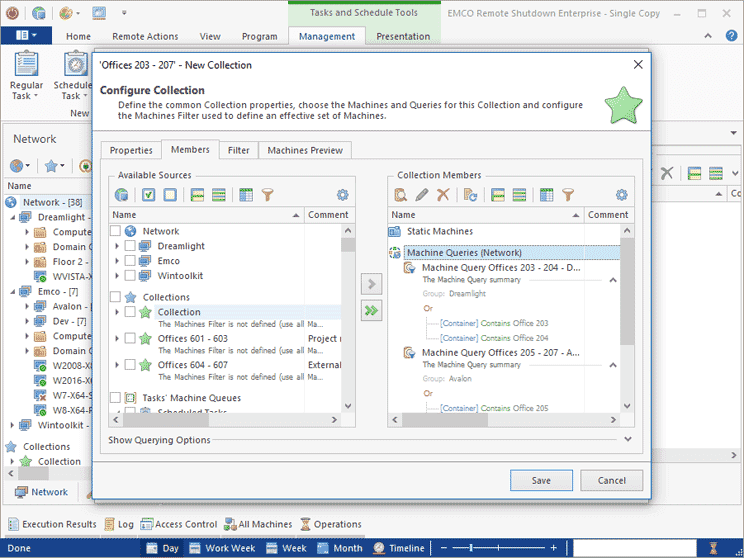Expand the Emco node in Available Sources
This screenshot has height=558, width=744.
pyautogui.click(x=117, y=261)
